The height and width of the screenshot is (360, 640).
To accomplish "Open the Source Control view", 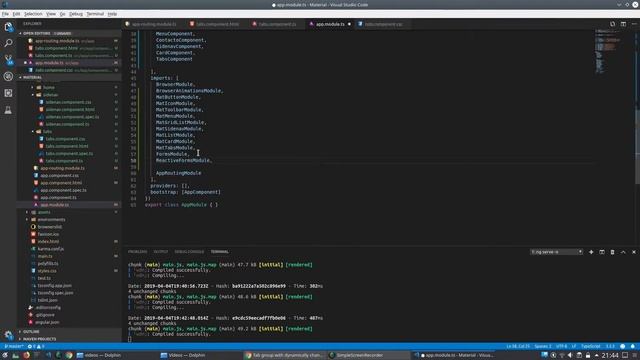I will point(8,60).
